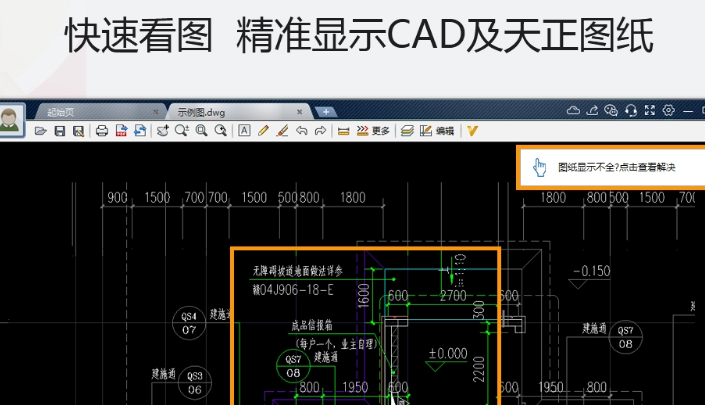The height and width of the screenshot is (405, 705).
Task: Open the WeChat chat icon
Action: click(x=611, y=110)
